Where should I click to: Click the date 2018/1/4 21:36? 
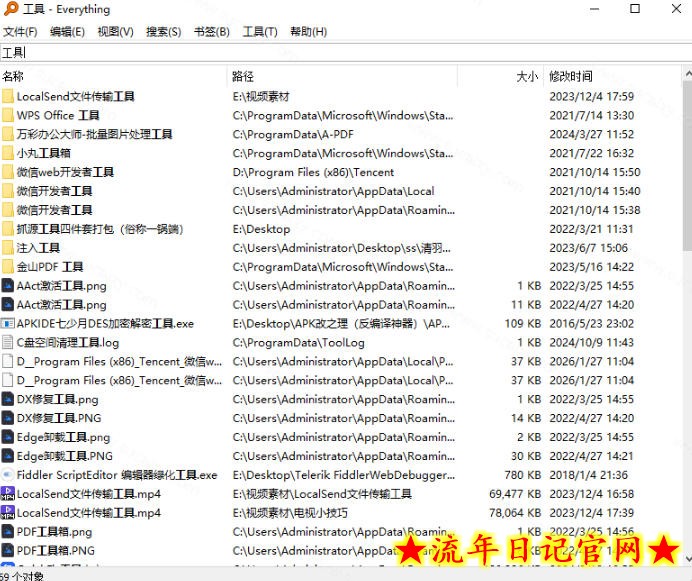588,475
